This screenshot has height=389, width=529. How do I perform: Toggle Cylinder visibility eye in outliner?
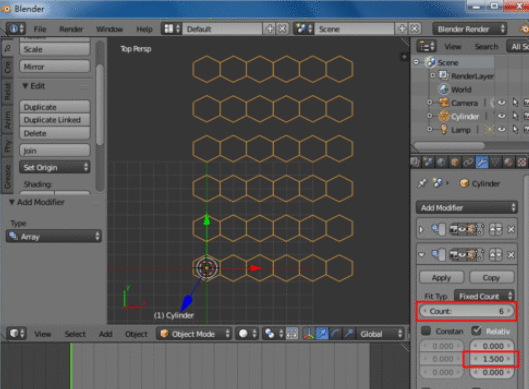click(501, 116)
